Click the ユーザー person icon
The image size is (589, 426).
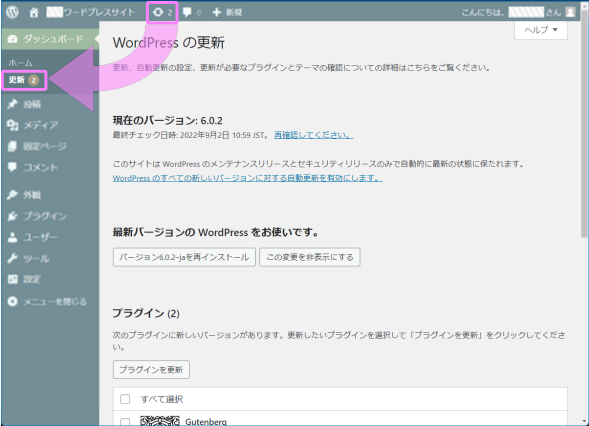tap(13, 237)
